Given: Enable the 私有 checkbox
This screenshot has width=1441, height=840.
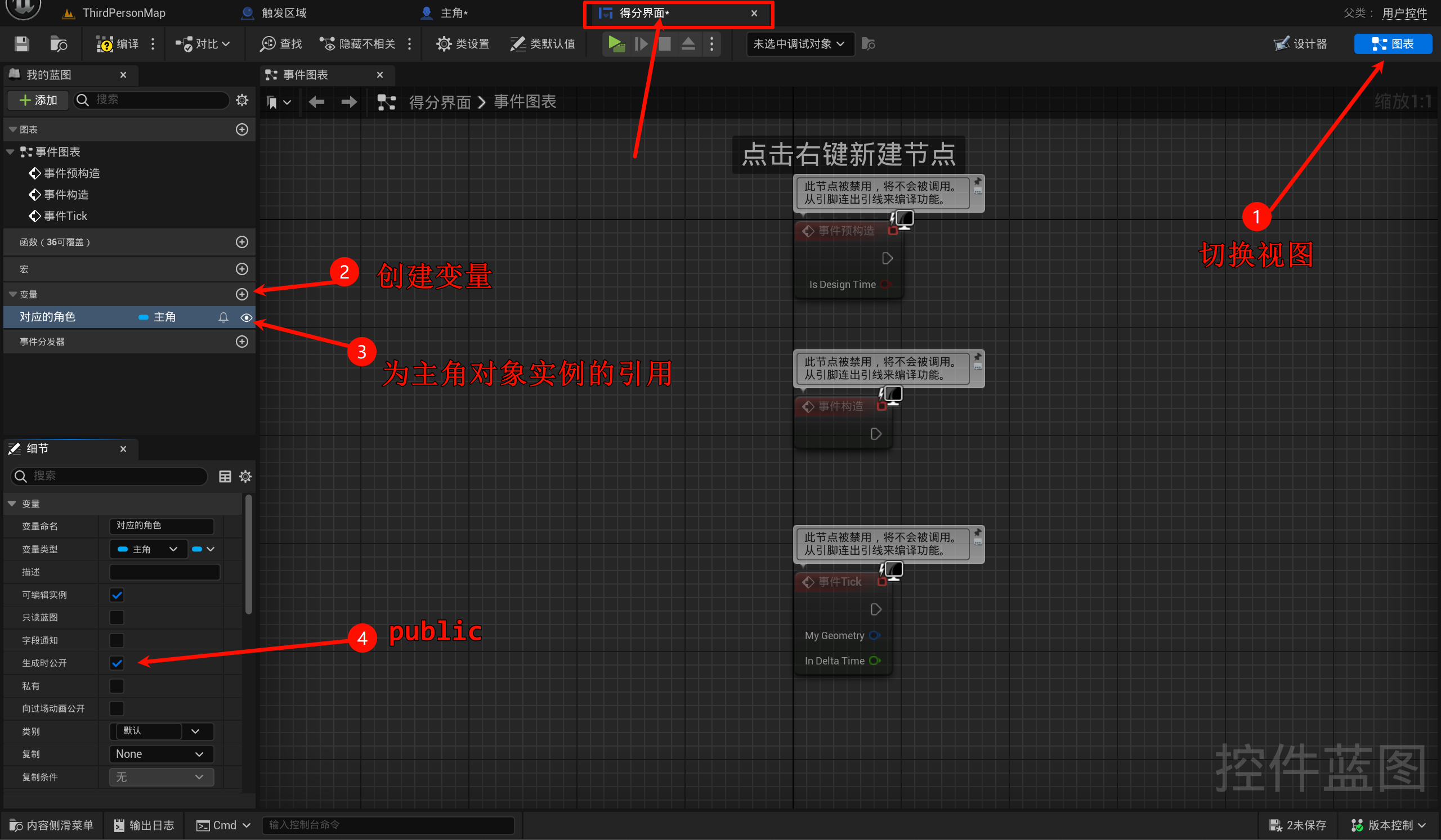Looking at the screenshot, I should coord(117,686).
